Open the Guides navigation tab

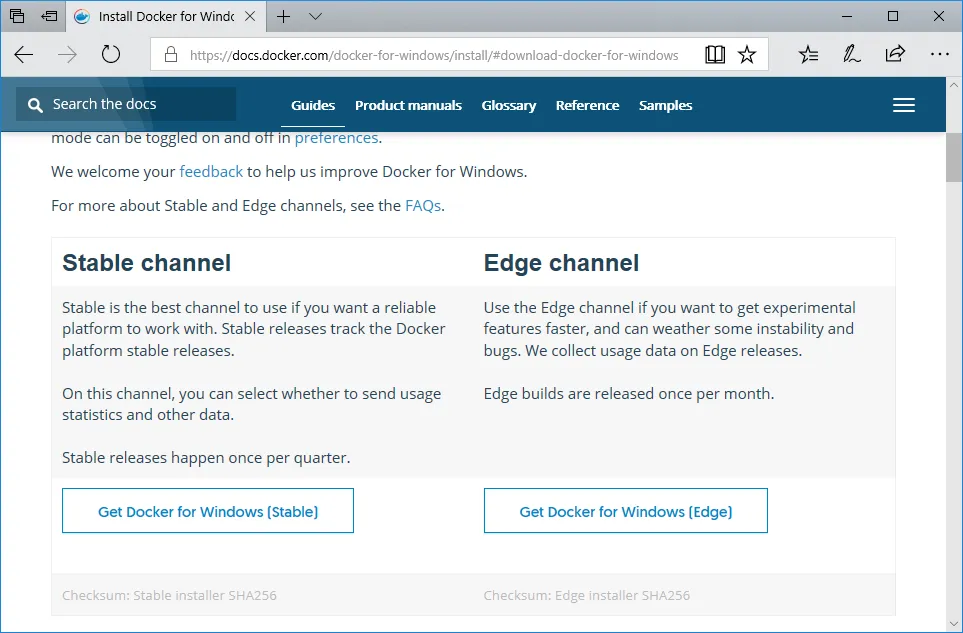tap(313, 105)
